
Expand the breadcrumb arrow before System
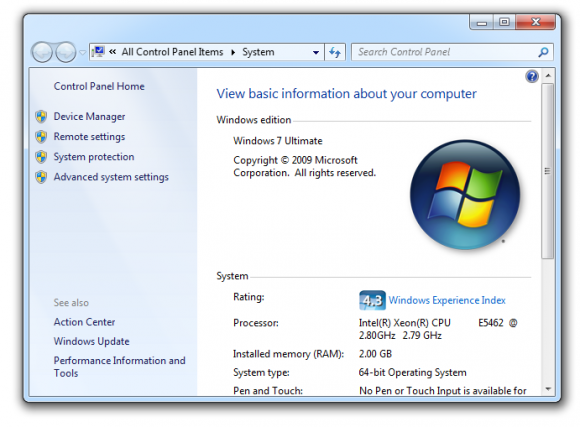point(233,52)
